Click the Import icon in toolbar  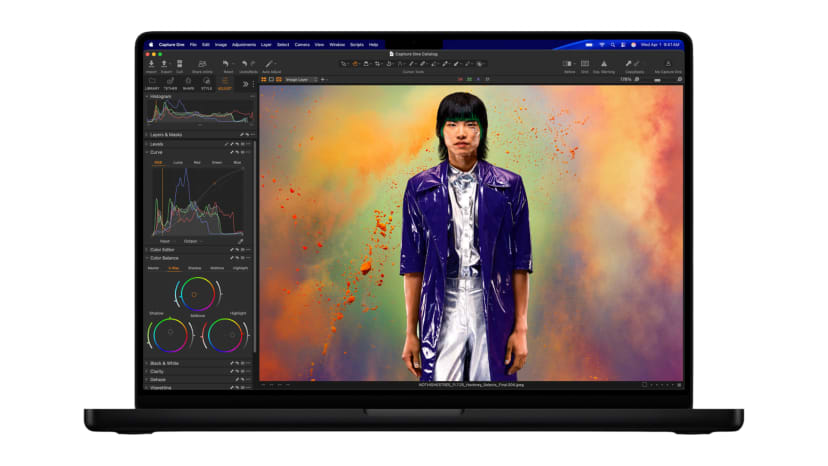click(x=151, y=63)
